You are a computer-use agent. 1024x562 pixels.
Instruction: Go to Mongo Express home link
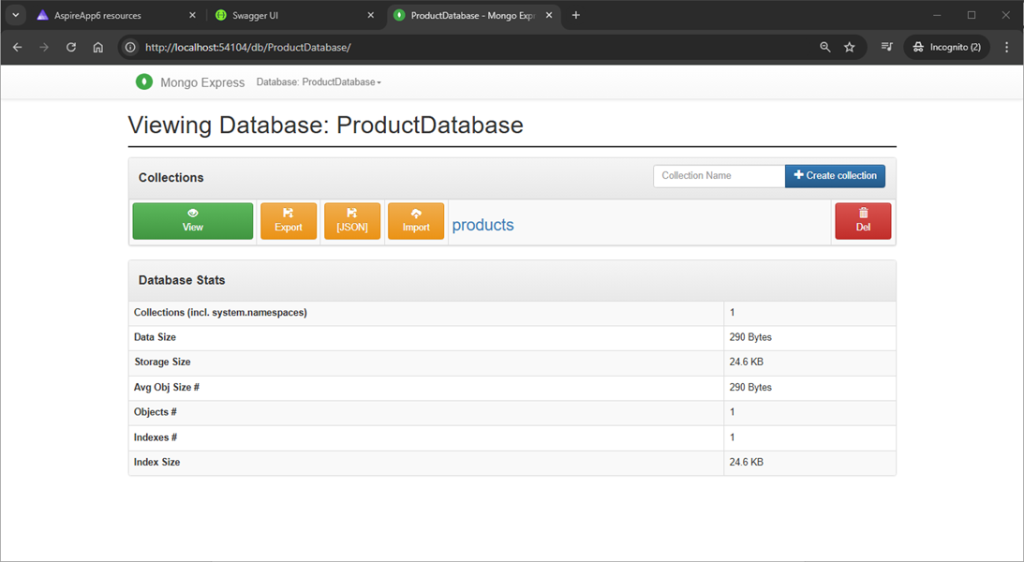coord(202,82)
